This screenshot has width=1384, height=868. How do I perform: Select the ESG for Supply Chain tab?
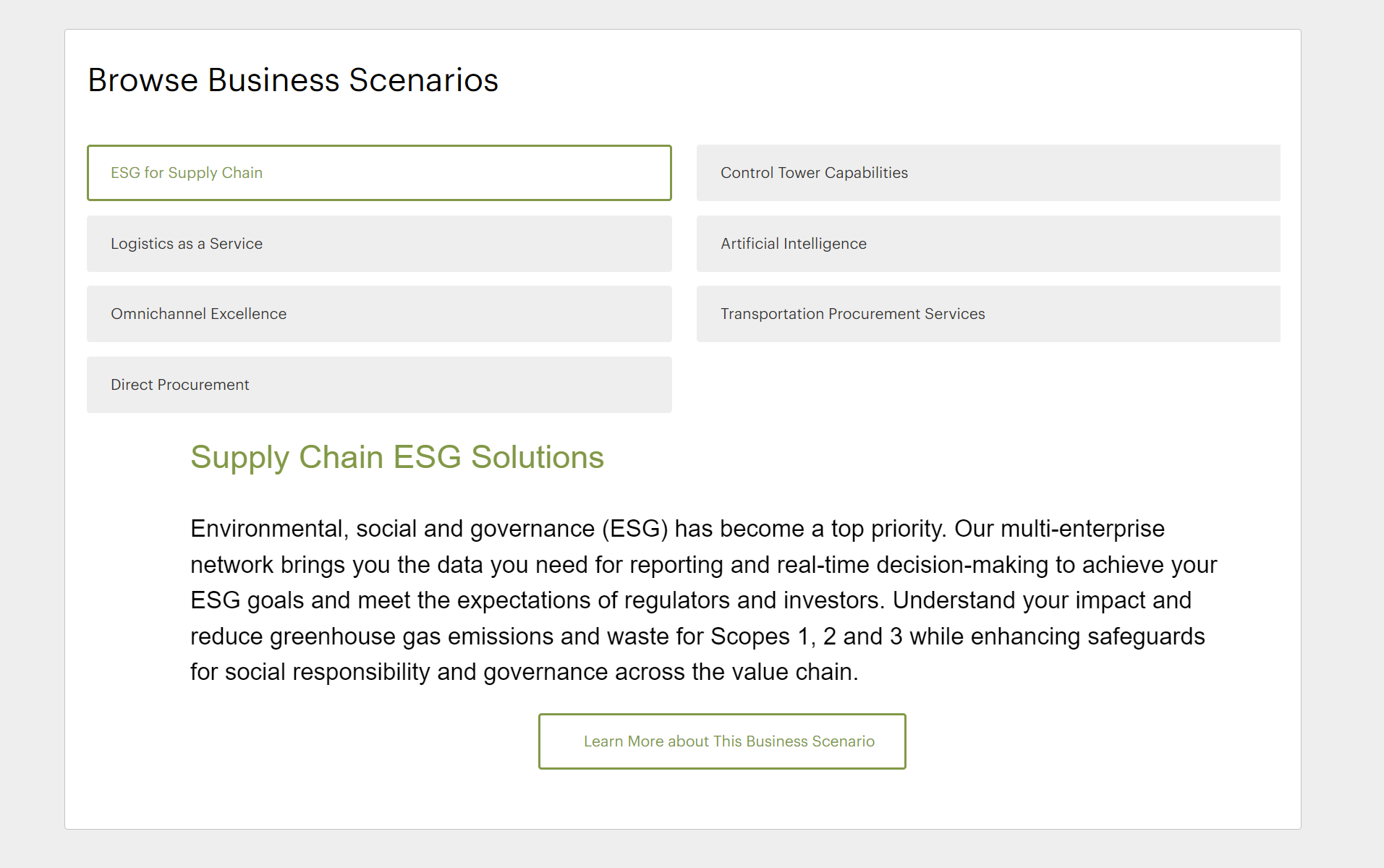click(x=378, y=173)
